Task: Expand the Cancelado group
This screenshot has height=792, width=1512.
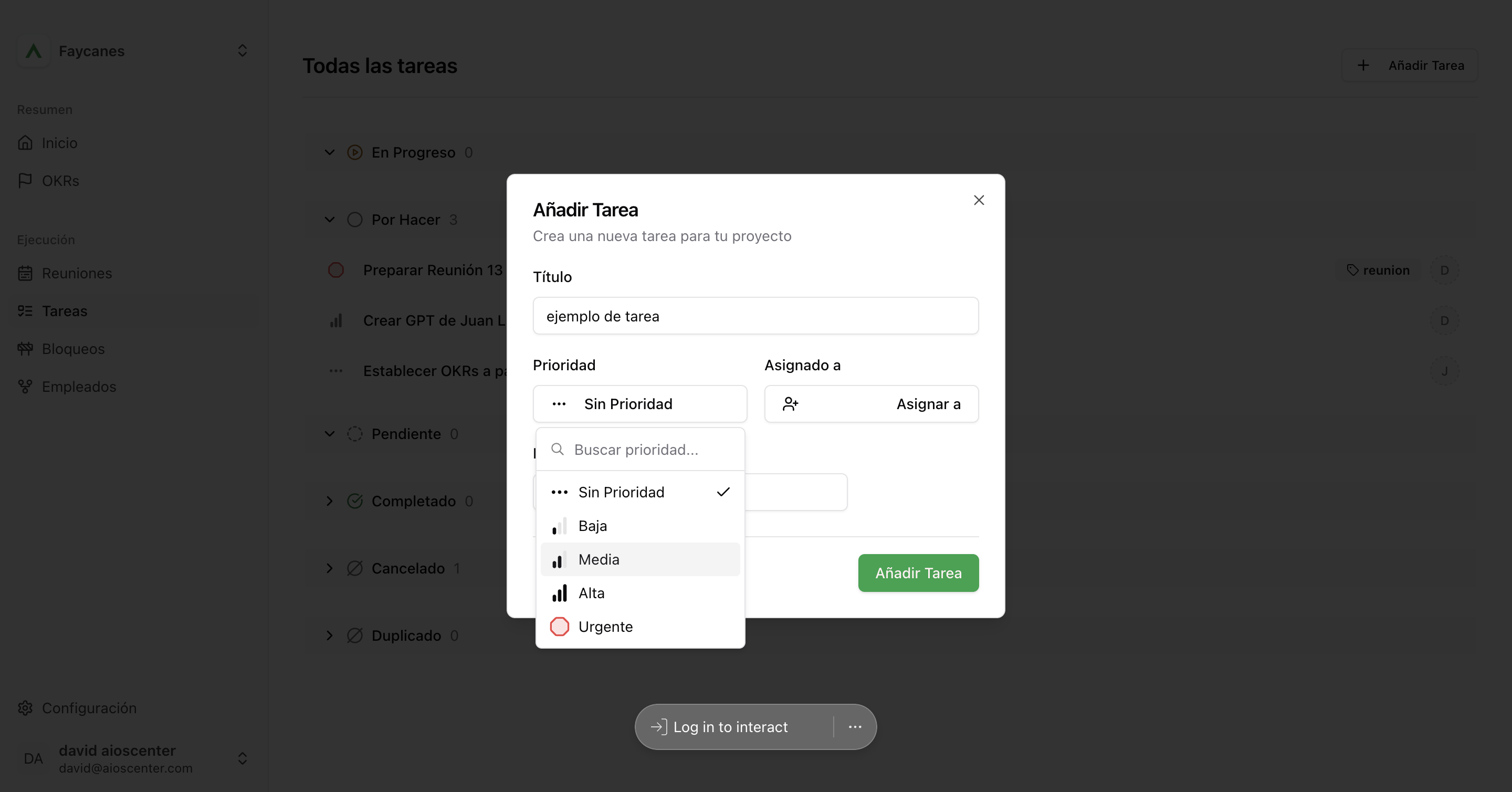Action: click(329, 568)
